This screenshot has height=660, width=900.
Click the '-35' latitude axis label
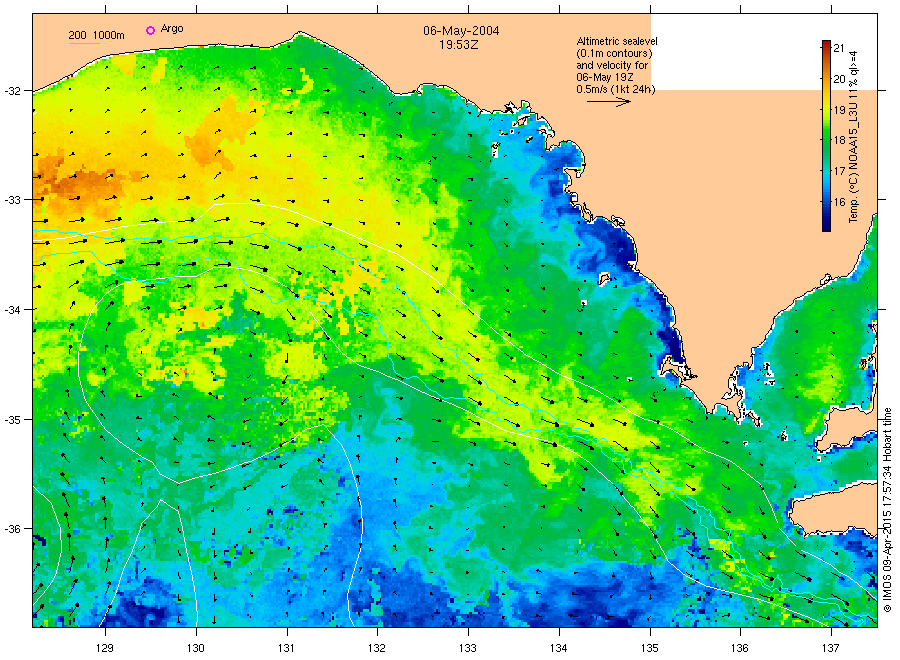[x=12, y=420]
